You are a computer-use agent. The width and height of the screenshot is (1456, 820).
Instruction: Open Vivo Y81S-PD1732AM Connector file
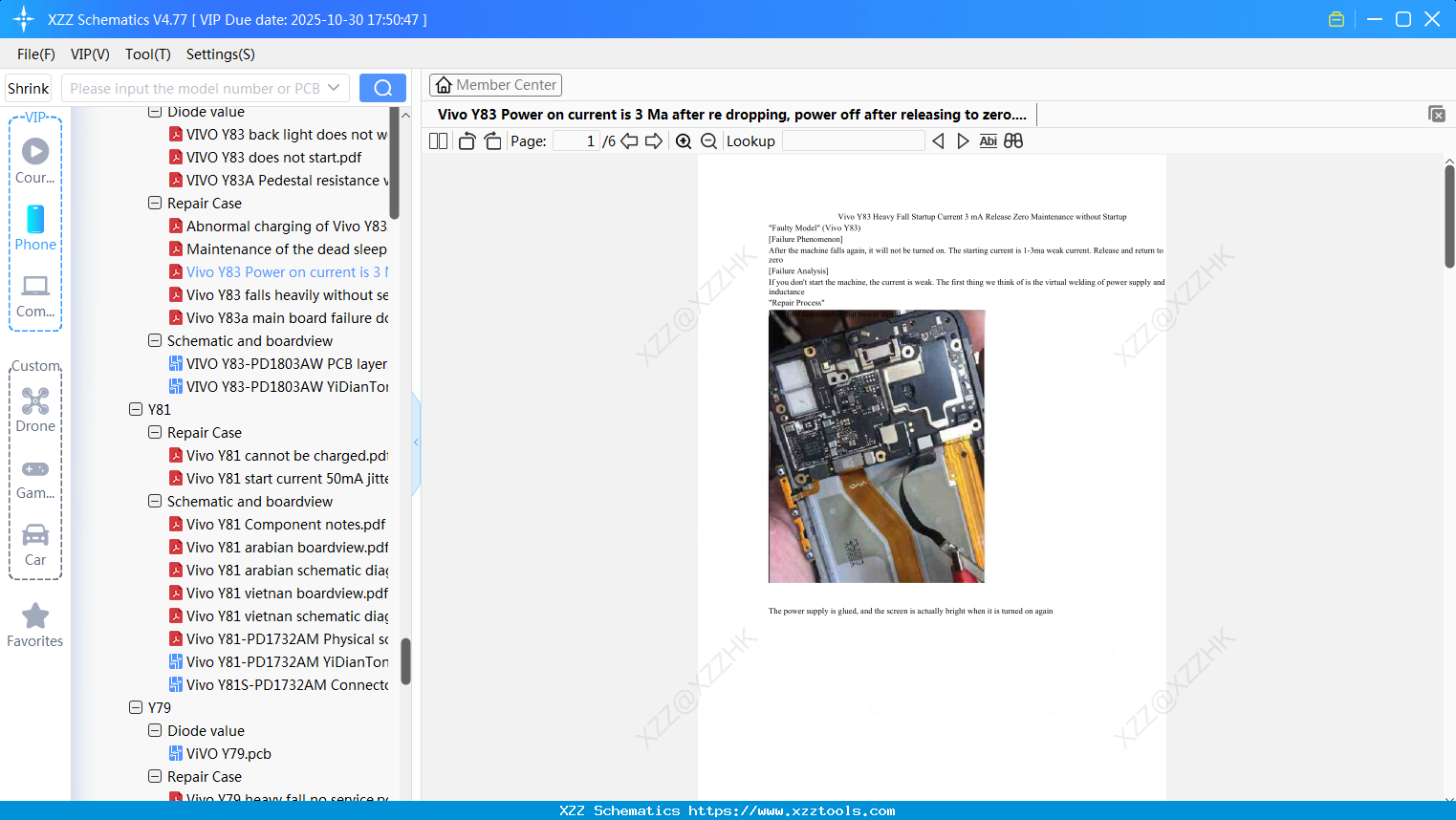tap(277, 685)
